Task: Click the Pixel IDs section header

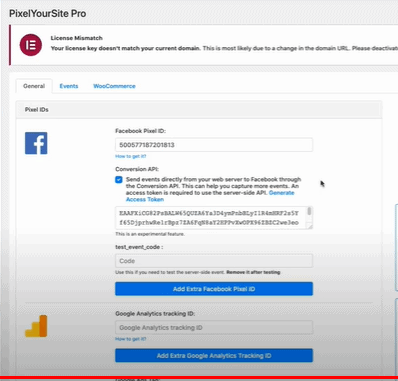Action: [x=199, y=110]
